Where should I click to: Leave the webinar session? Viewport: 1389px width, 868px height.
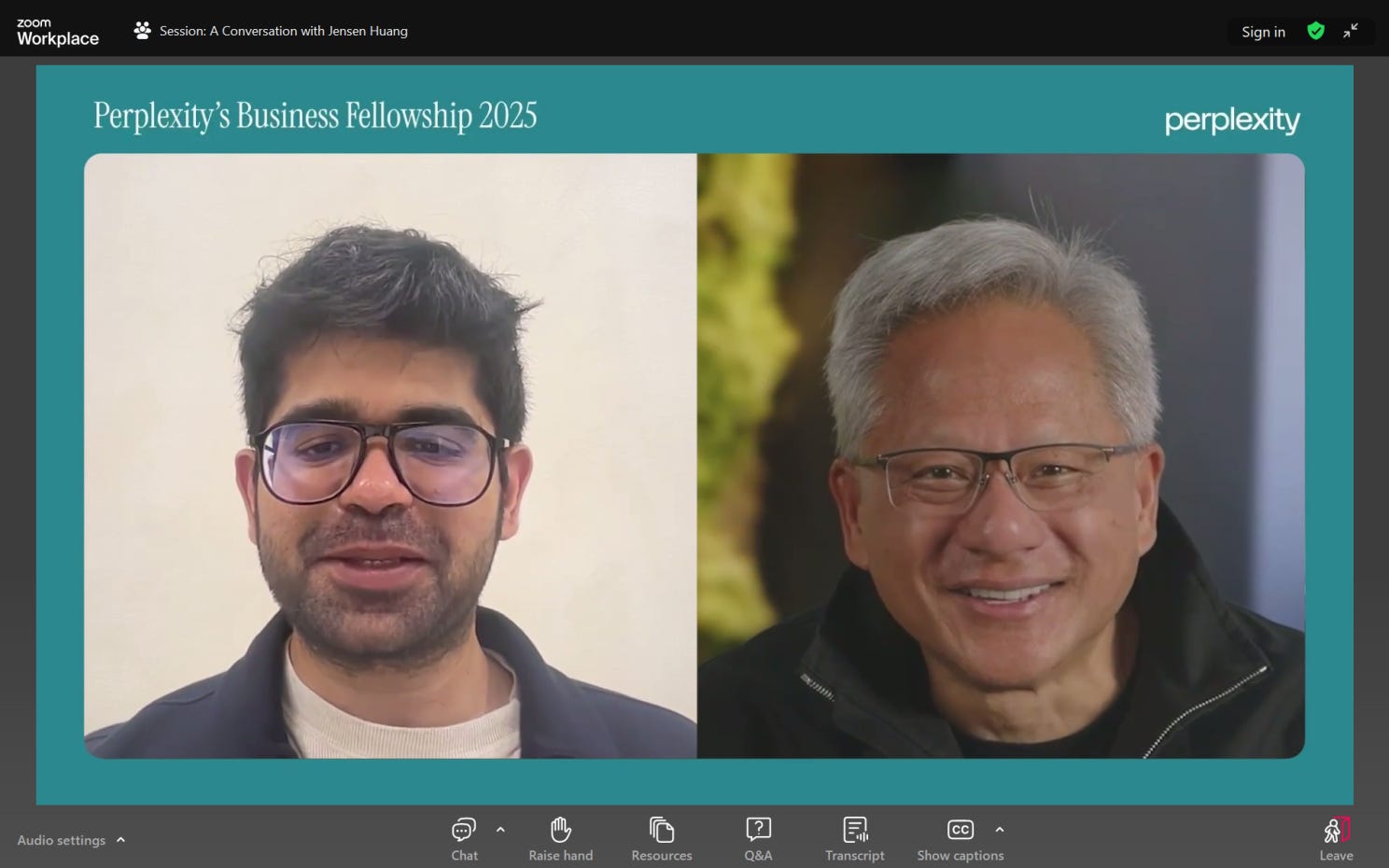pyautogui.click(x=1336, y=839)
